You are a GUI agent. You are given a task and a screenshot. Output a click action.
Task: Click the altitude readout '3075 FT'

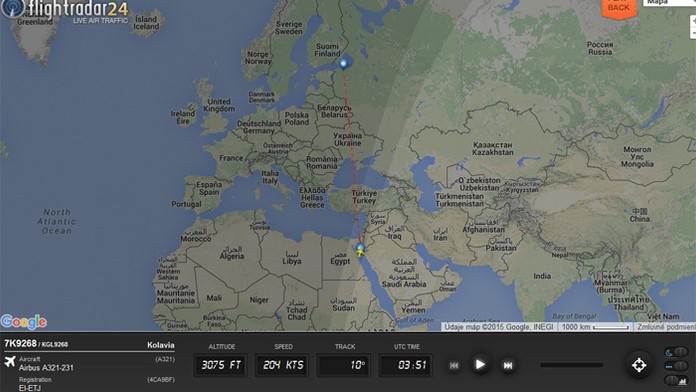tap(221, 365)
